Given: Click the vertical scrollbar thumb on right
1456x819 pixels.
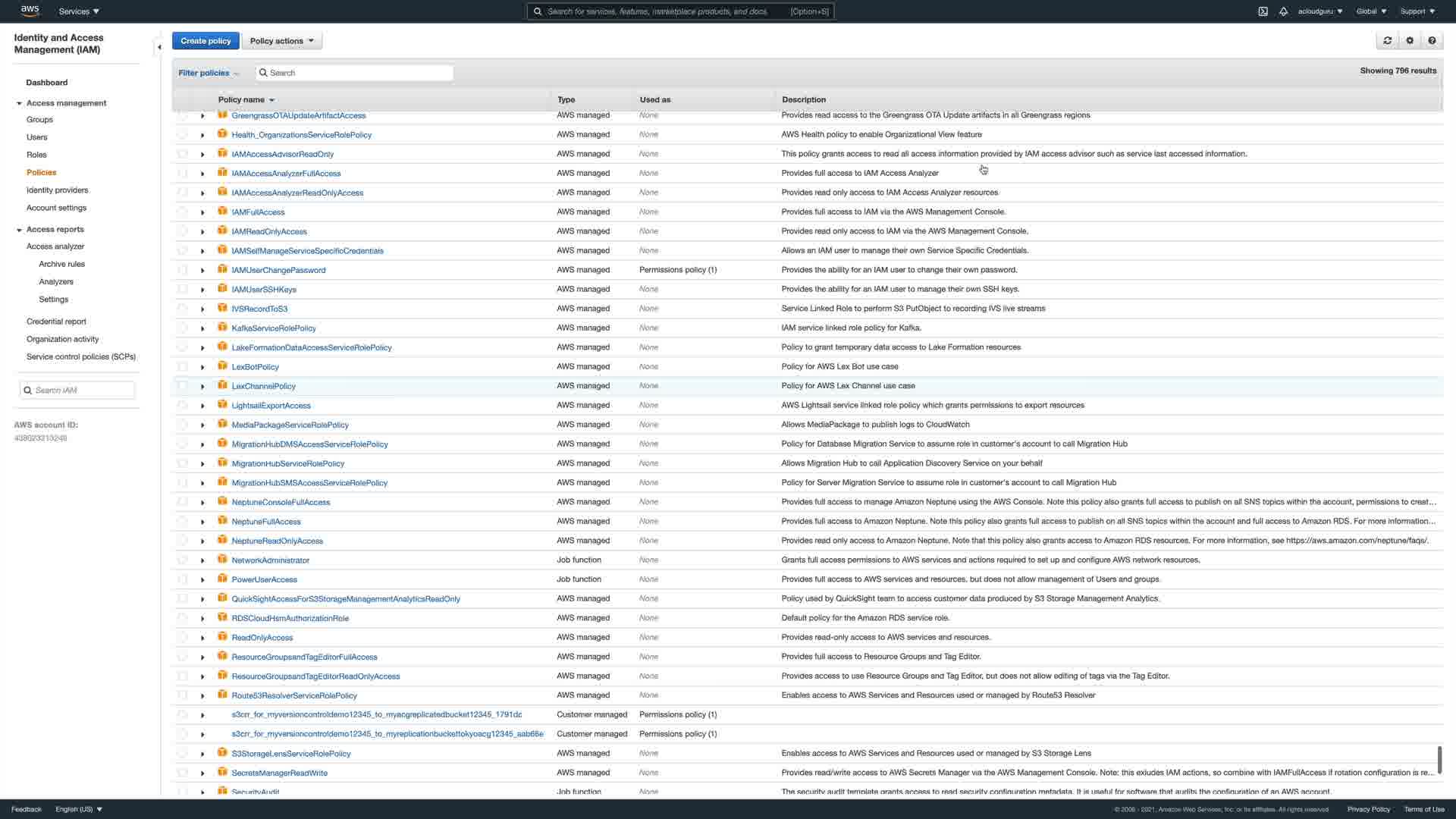Looking at the screenshot, I should tap(1439, 759).
